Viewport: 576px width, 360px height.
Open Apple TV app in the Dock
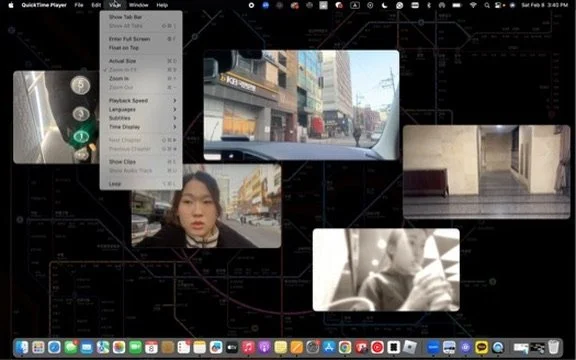(x=232, y=347)
